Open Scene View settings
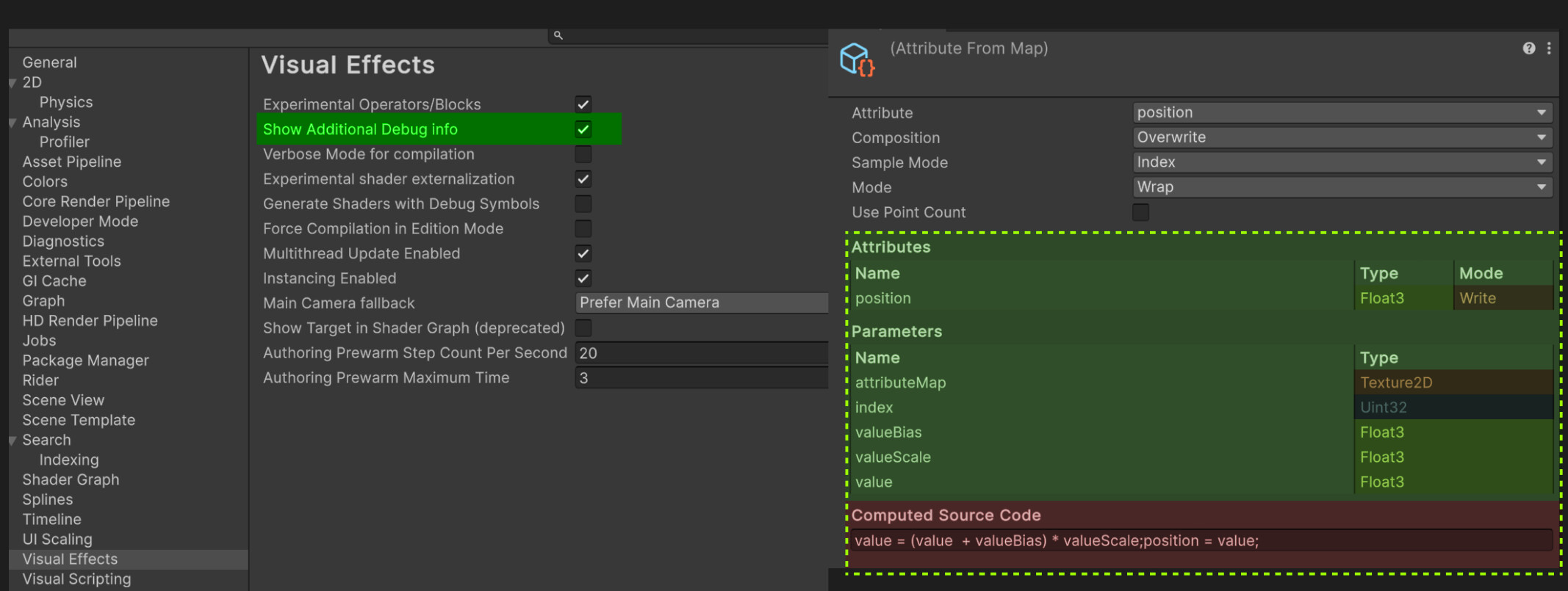This screenshot has width=1568, height=591. pyautogui.click(x=63, y=399)
